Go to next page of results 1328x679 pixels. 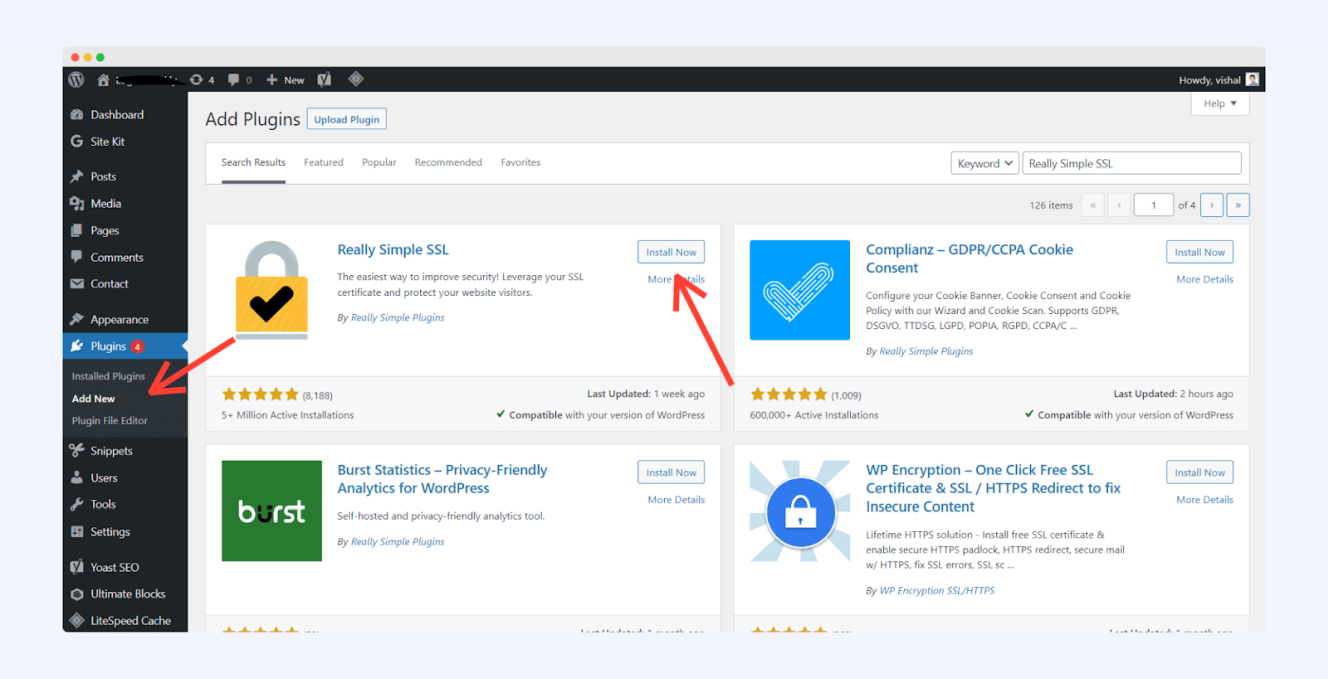pyautogui.click(x=1212, y=205)
